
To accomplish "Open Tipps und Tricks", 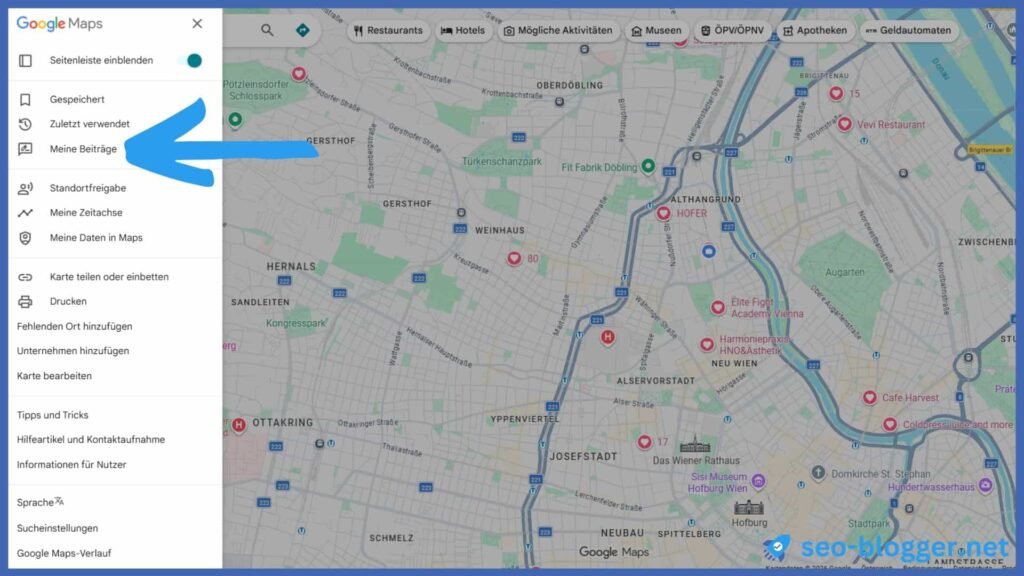I will point(52,415).
